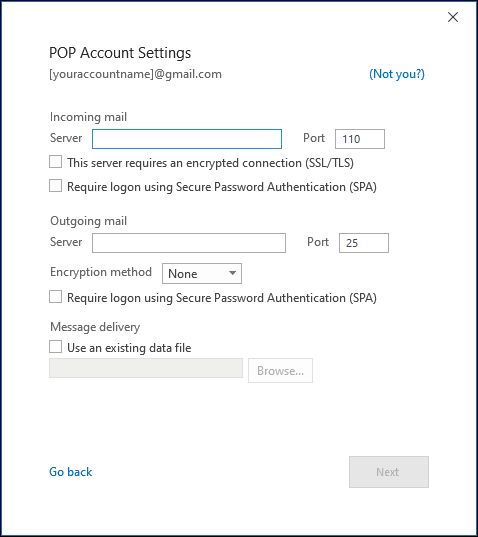Enable encrypted connection (SSL/TLS) checkbox
The width and height of the screenshot is (478, 537).
point(55,162)
